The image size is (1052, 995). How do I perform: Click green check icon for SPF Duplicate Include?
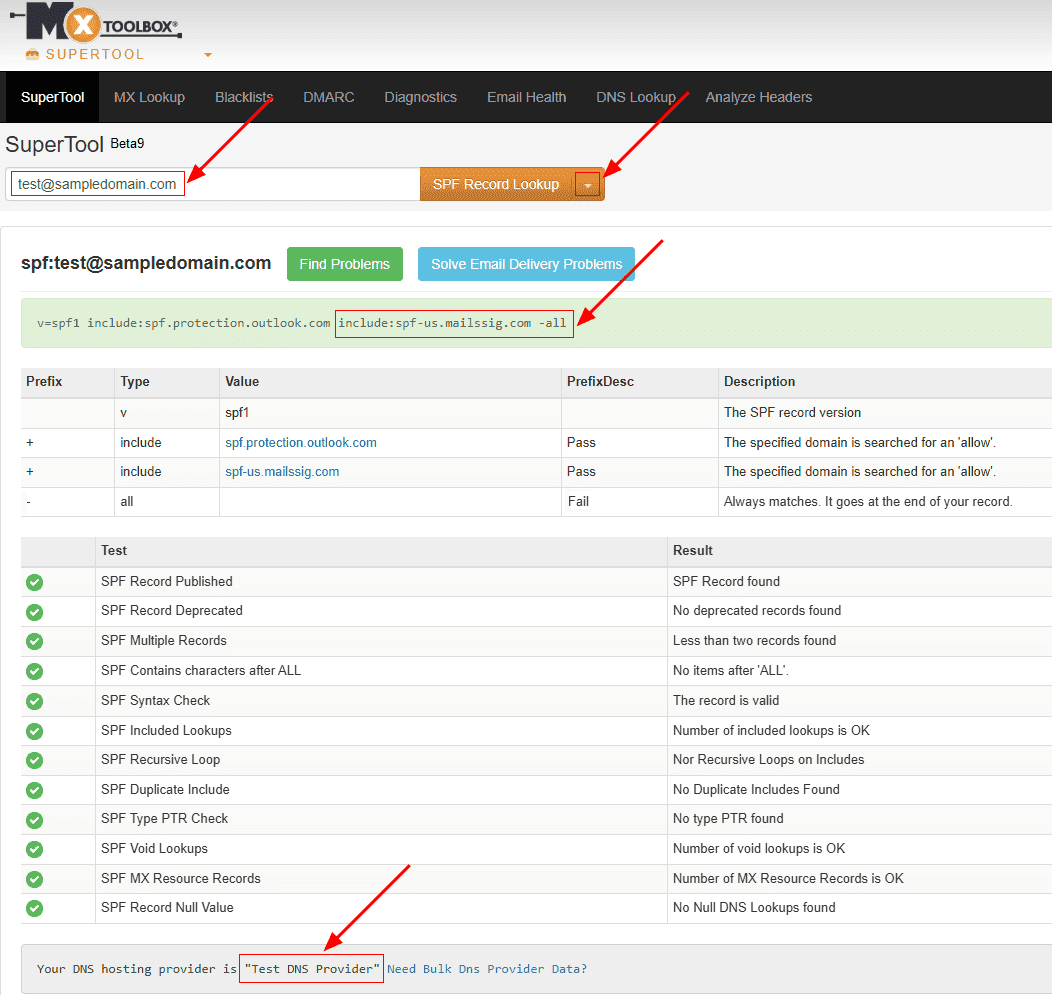(34, 790)
